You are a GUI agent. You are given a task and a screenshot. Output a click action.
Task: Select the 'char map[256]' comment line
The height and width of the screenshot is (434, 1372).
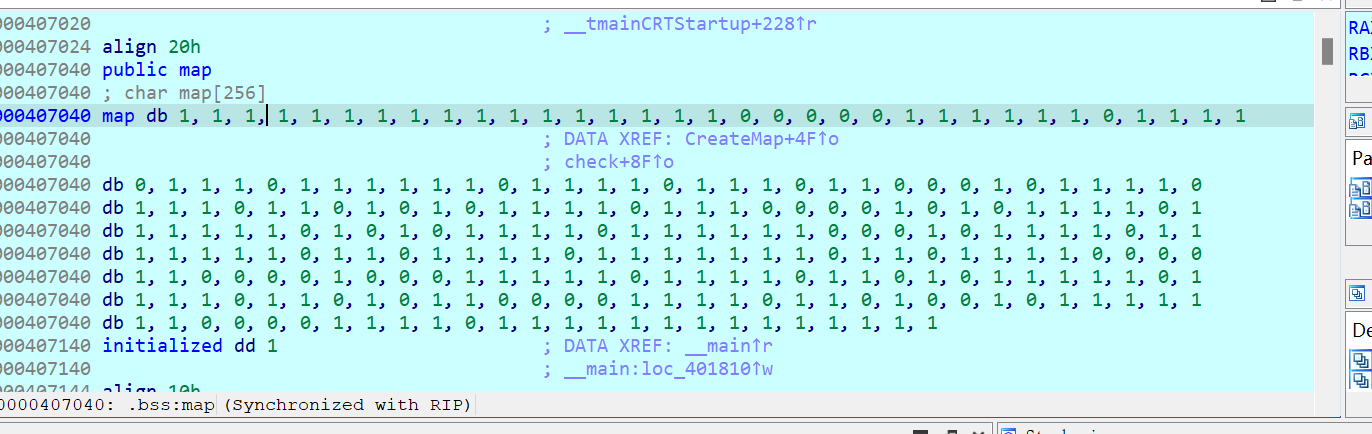195,93
